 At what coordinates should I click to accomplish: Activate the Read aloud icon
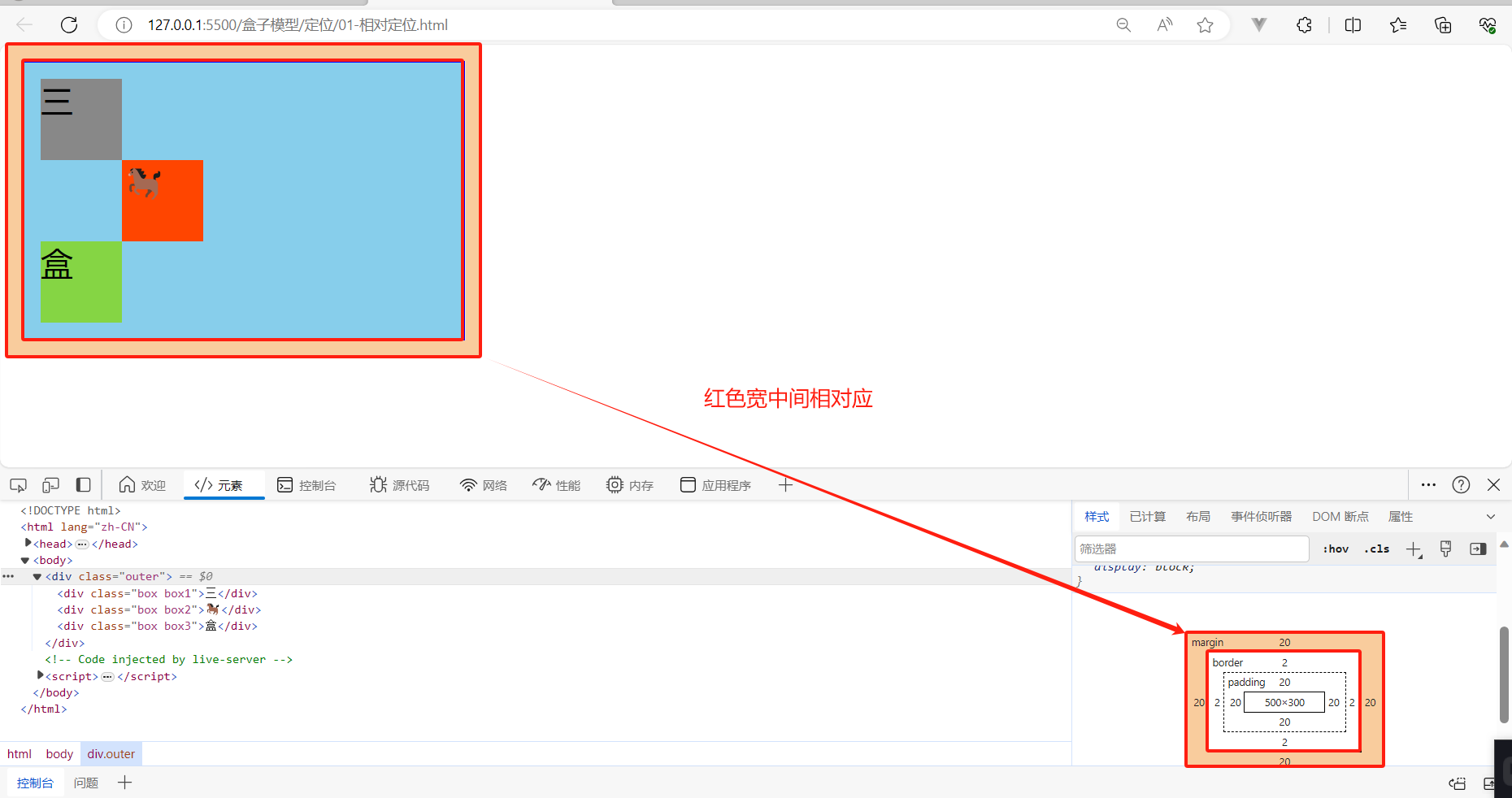coord(1165,25)
